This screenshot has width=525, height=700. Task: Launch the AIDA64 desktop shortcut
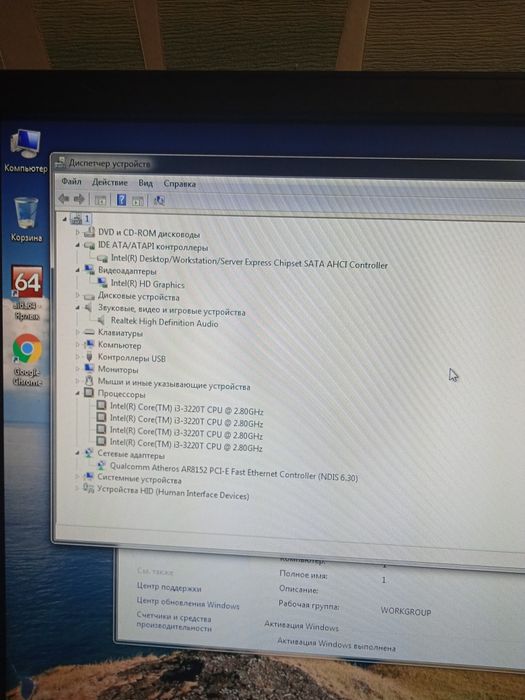pos(27,293)
